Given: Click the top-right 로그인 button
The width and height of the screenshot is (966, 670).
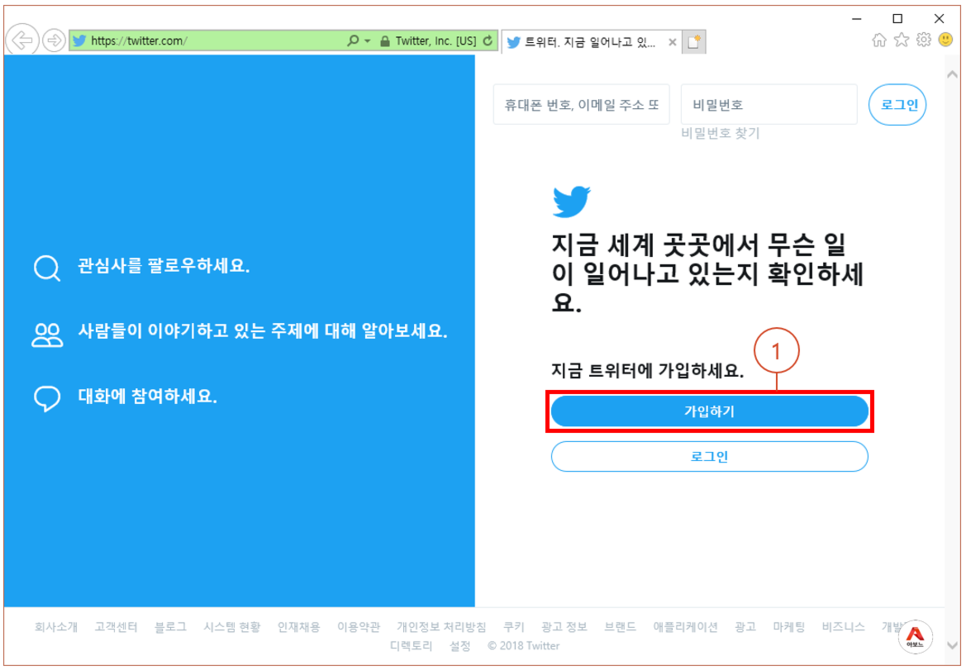Looking at the screenshot, I should (898, 105).
